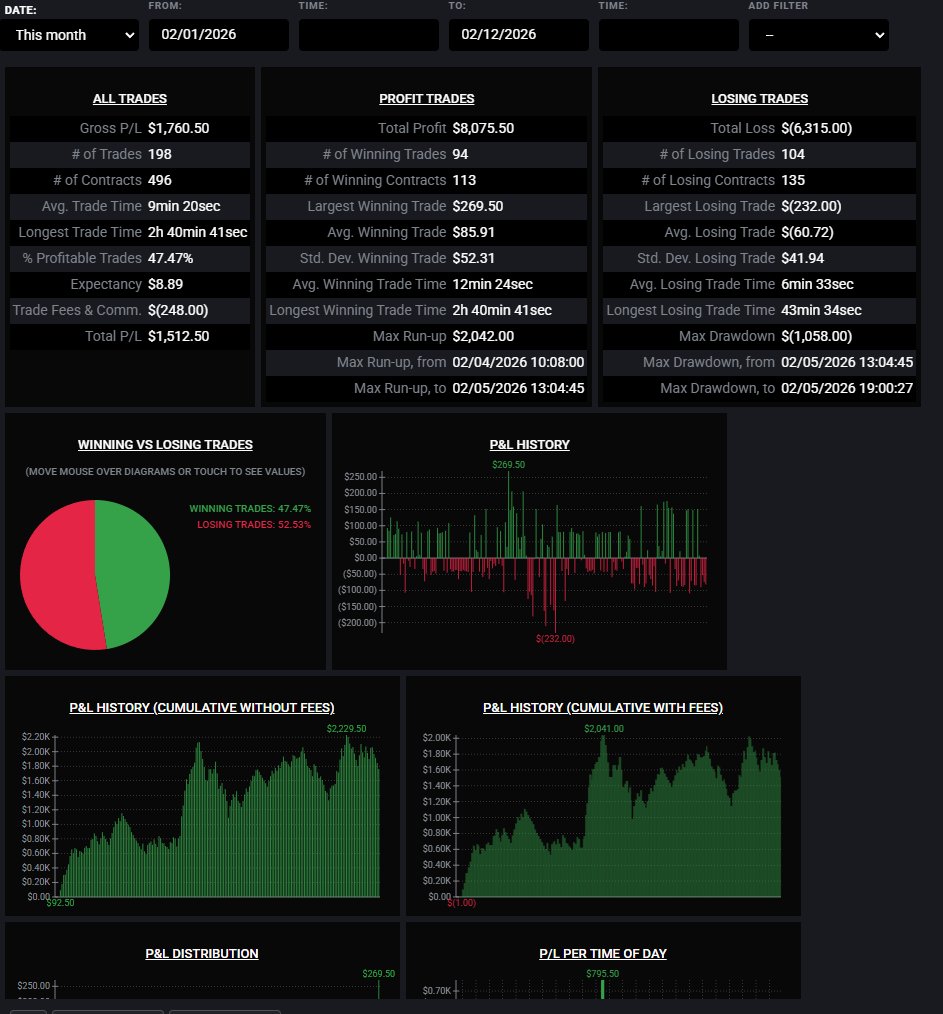Click Largest Losing Trade value $(232.00)
This screenshot has width=943, height=1014.
(x=811, y=206)
